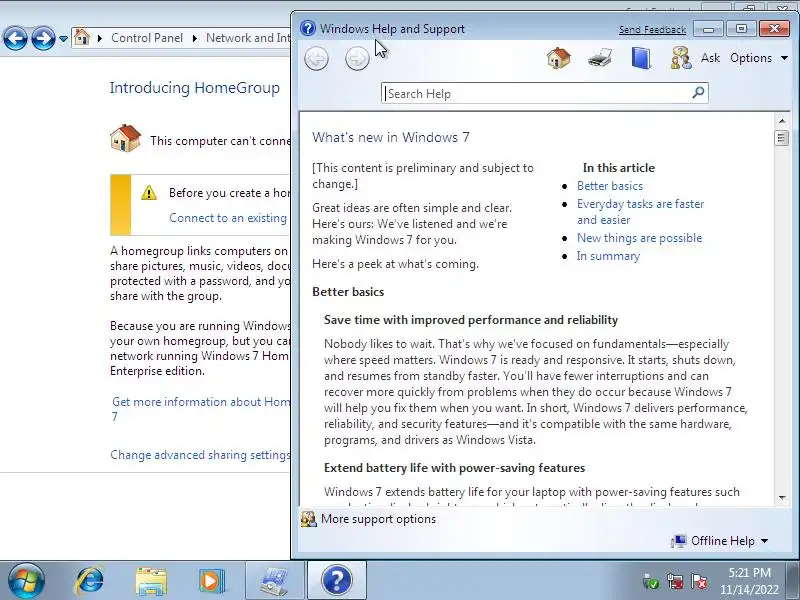Expand the Offline Help dropdown

click(x=764, y=541)
